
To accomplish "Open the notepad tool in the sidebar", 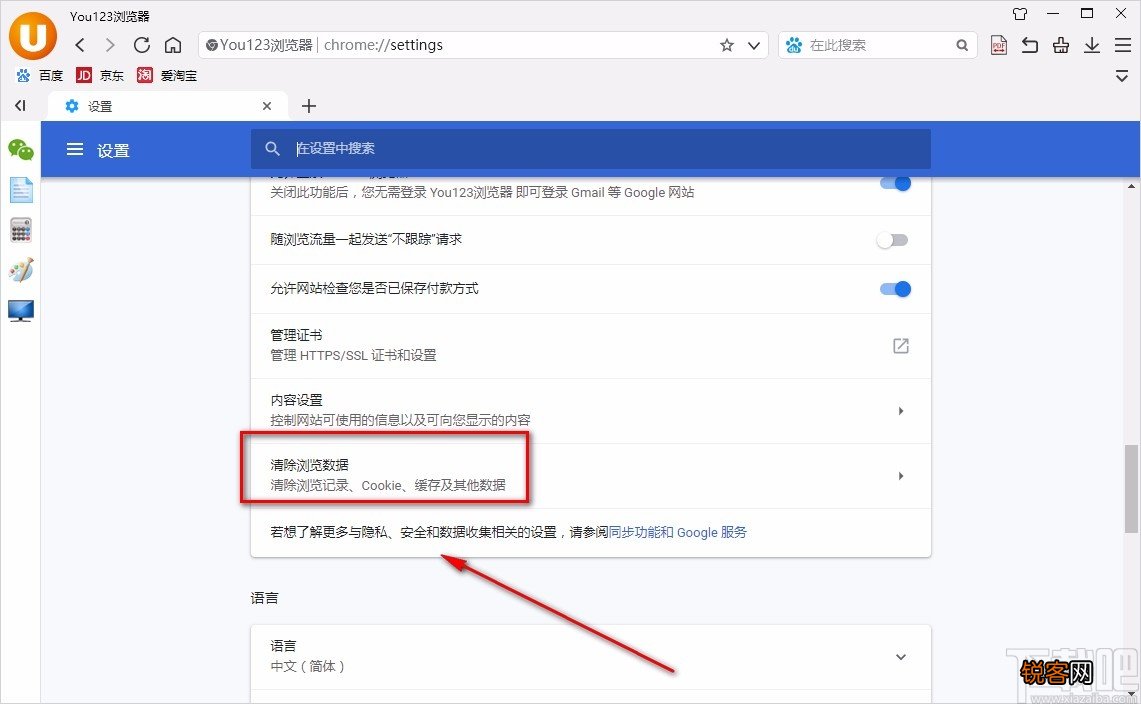I will click(x=20, y=189).
